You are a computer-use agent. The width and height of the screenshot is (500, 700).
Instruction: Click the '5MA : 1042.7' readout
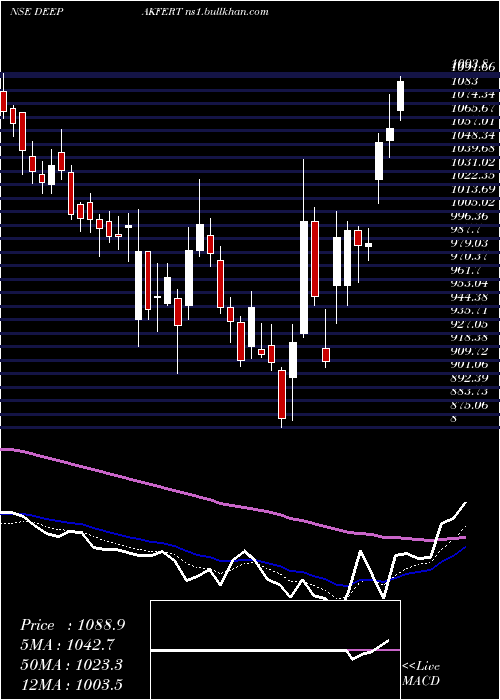(x=68, y=645)
